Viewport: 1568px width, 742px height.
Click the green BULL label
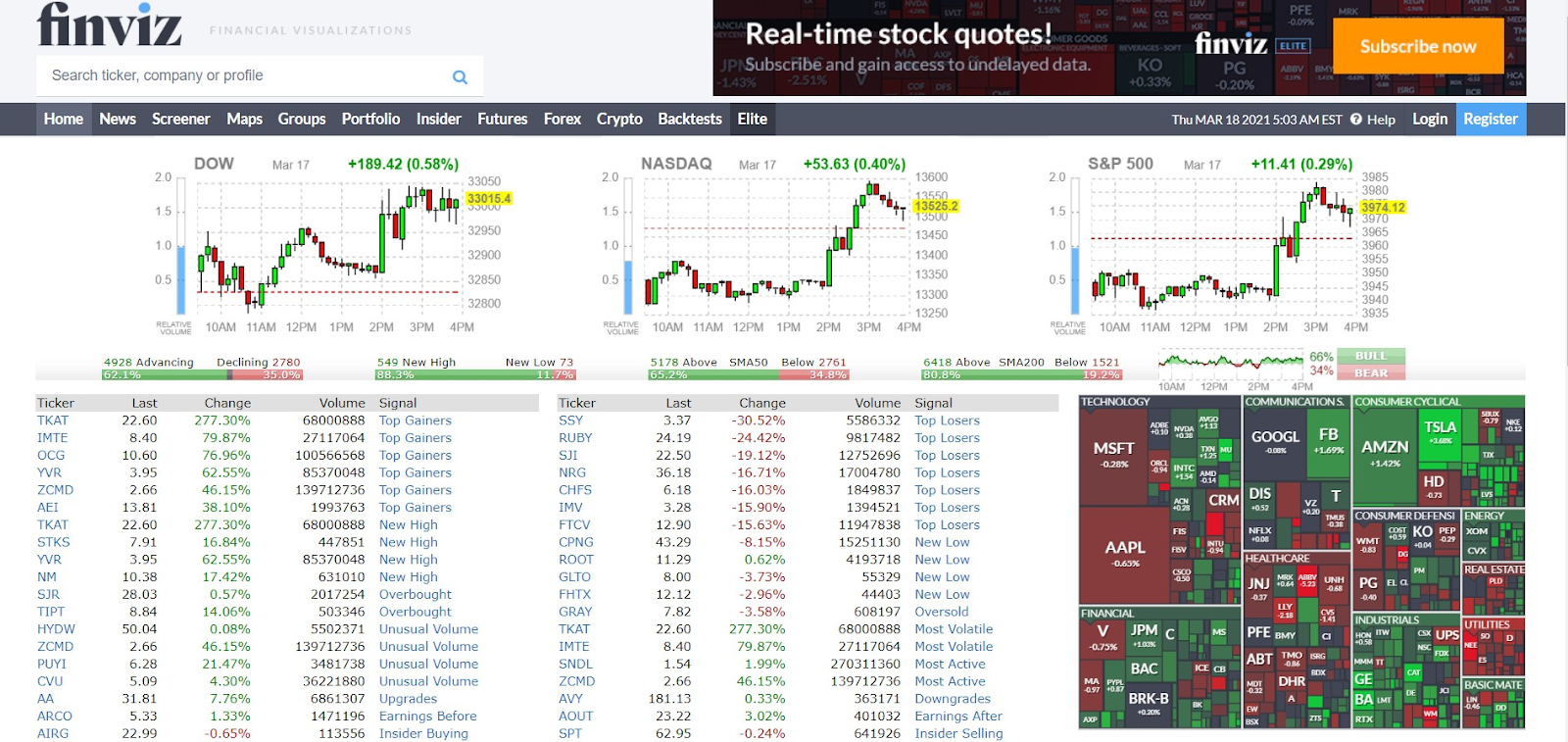coord(1371,356)
